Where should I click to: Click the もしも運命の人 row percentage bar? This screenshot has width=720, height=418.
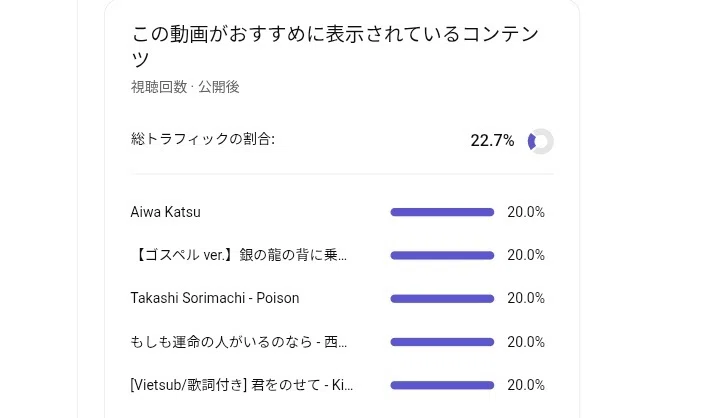click(442, 342)
